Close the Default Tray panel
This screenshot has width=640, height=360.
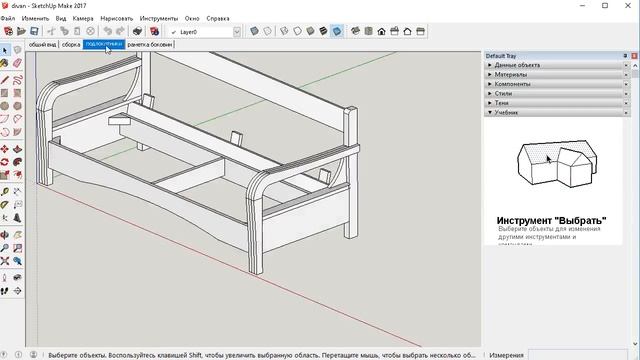coord(634,56)
